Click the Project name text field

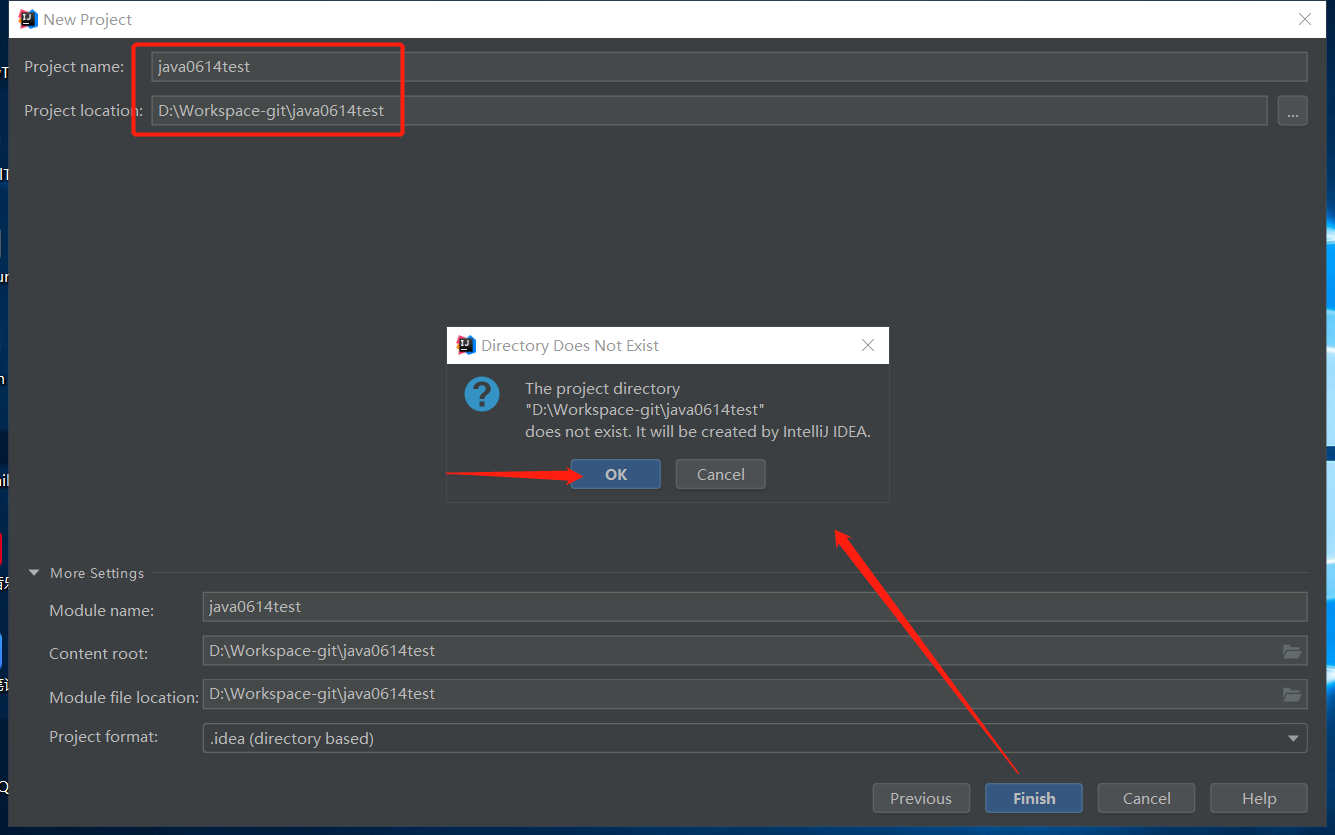point(728,67)
